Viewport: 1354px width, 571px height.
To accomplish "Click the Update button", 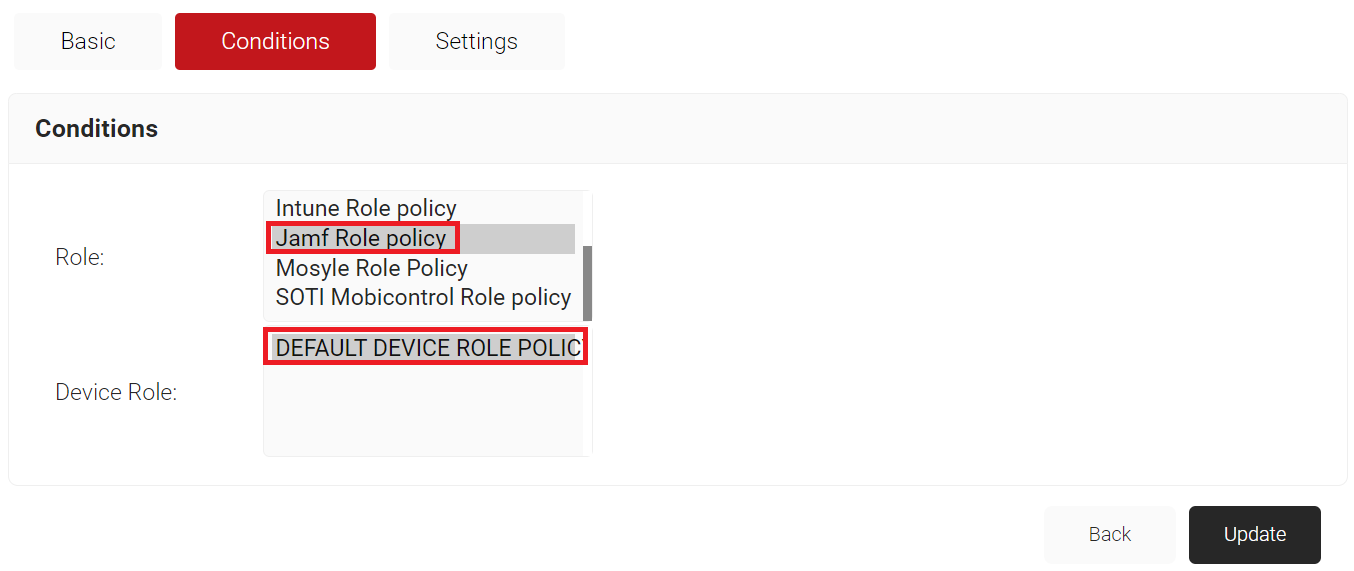I will [1255, 534].
